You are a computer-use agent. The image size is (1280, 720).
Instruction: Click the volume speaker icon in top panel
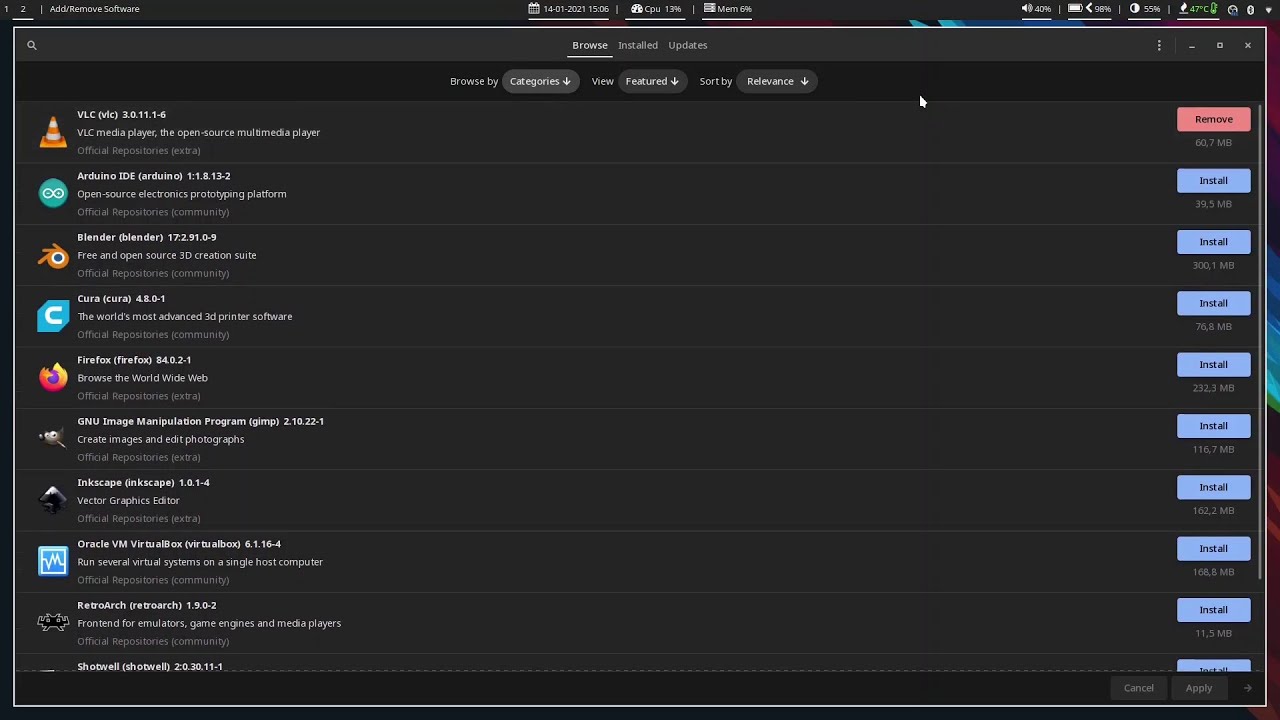coord(1026,9)
